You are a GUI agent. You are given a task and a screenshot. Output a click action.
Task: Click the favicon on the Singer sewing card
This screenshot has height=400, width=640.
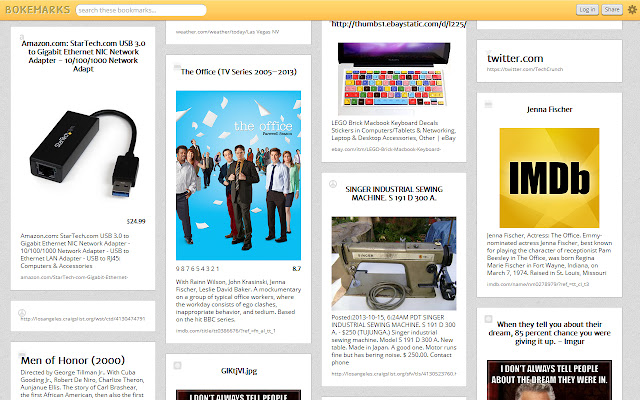[333, 184]
